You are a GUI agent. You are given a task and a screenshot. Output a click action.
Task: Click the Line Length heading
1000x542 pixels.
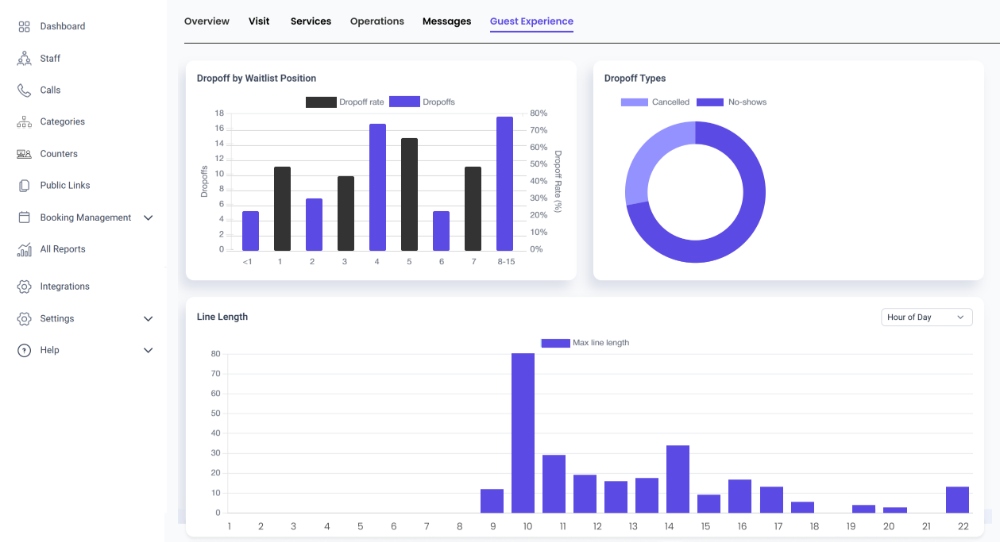222,317
